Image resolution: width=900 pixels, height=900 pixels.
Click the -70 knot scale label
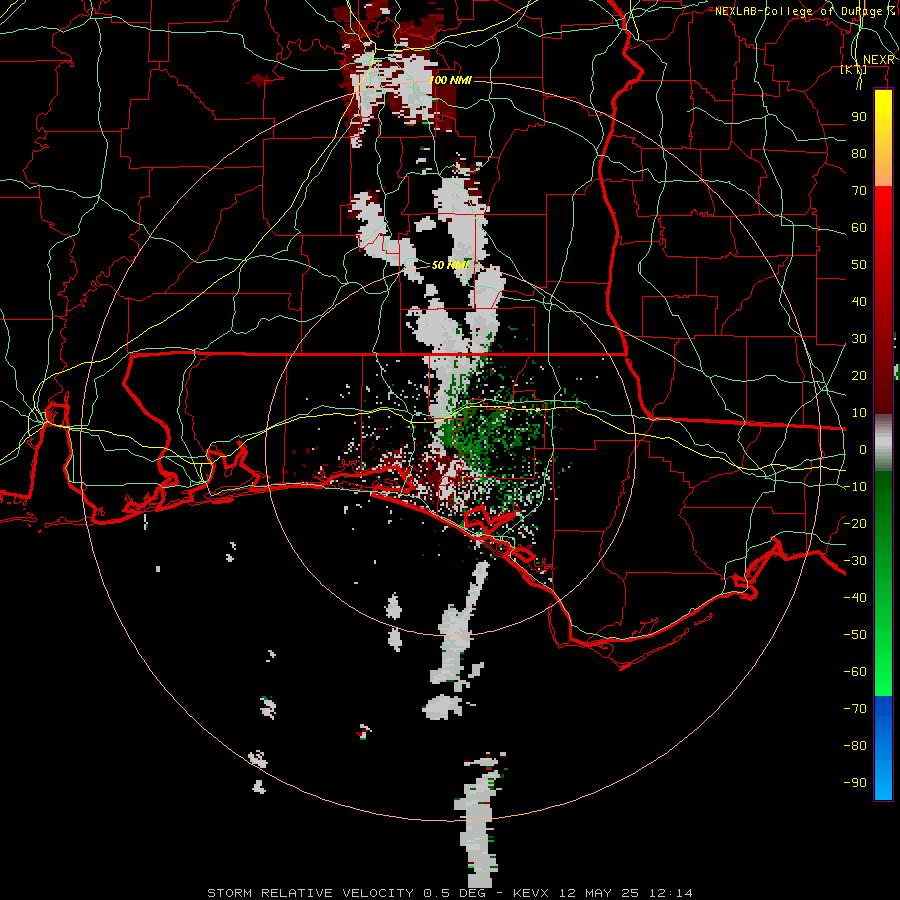pyautogui.click(x=855, y=709)
